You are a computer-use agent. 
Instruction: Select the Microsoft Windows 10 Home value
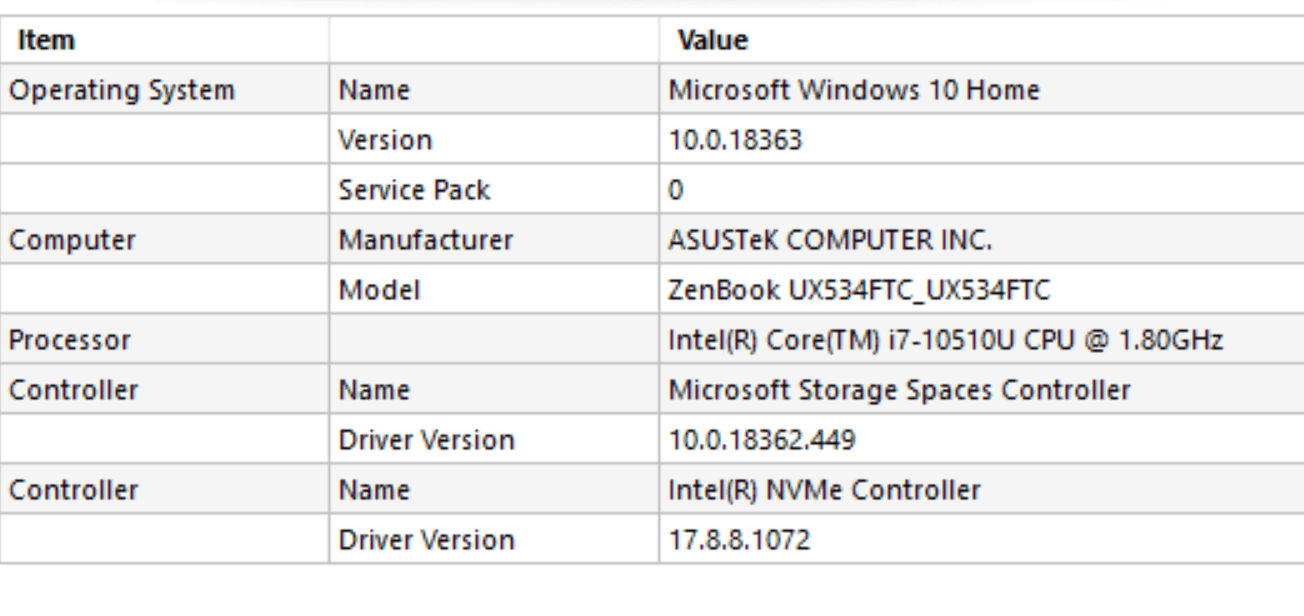coord(854,91)
